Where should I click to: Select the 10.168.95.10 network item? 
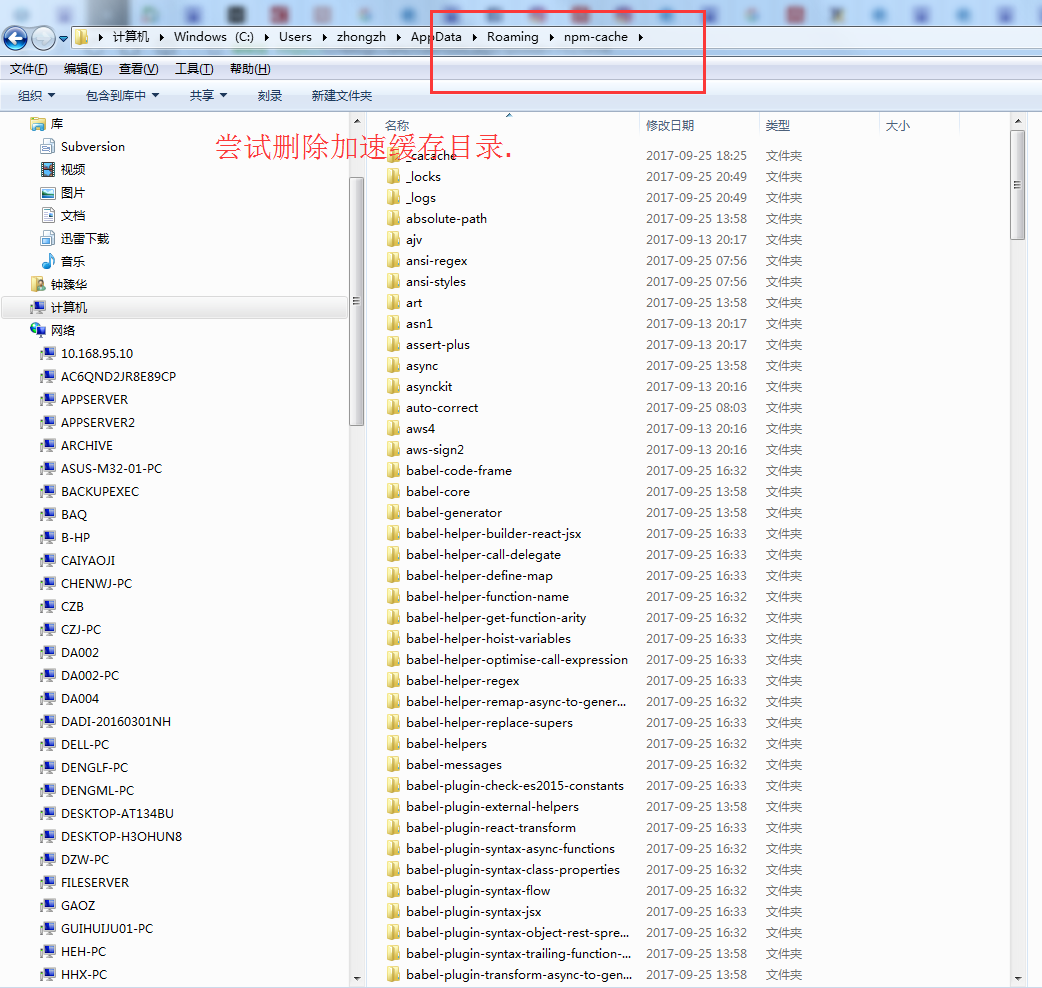pos(97,353)
